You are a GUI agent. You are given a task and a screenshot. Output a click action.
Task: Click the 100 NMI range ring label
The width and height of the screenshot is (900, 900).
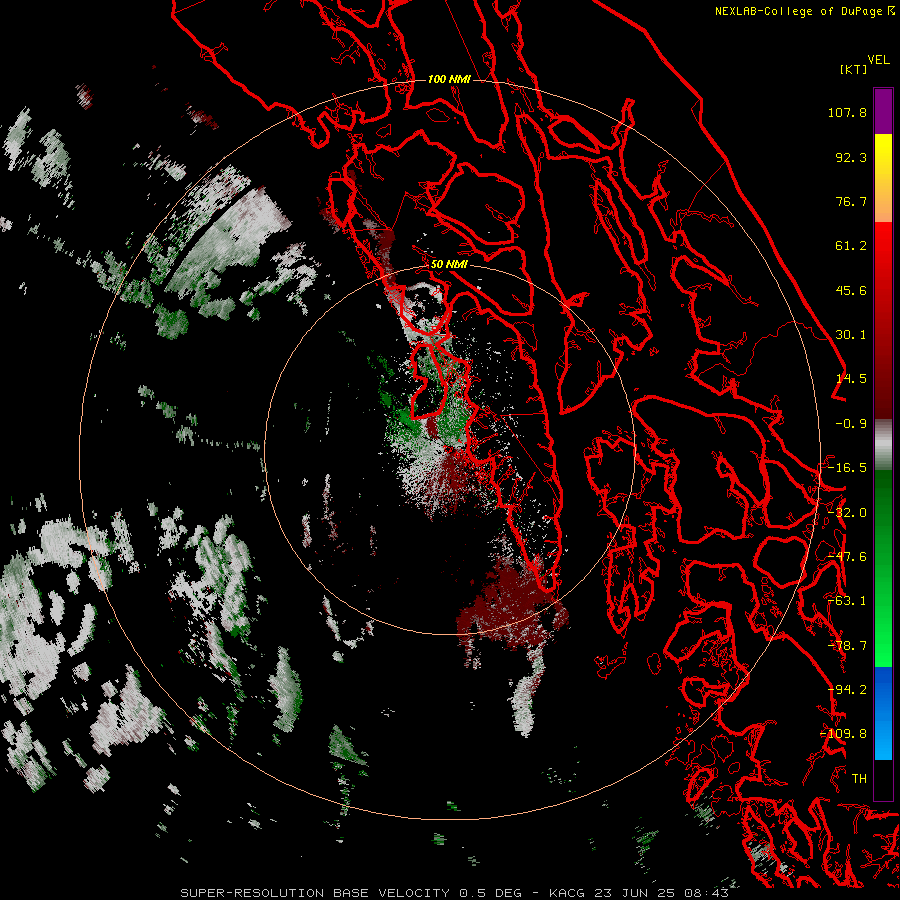coord(449,79)
